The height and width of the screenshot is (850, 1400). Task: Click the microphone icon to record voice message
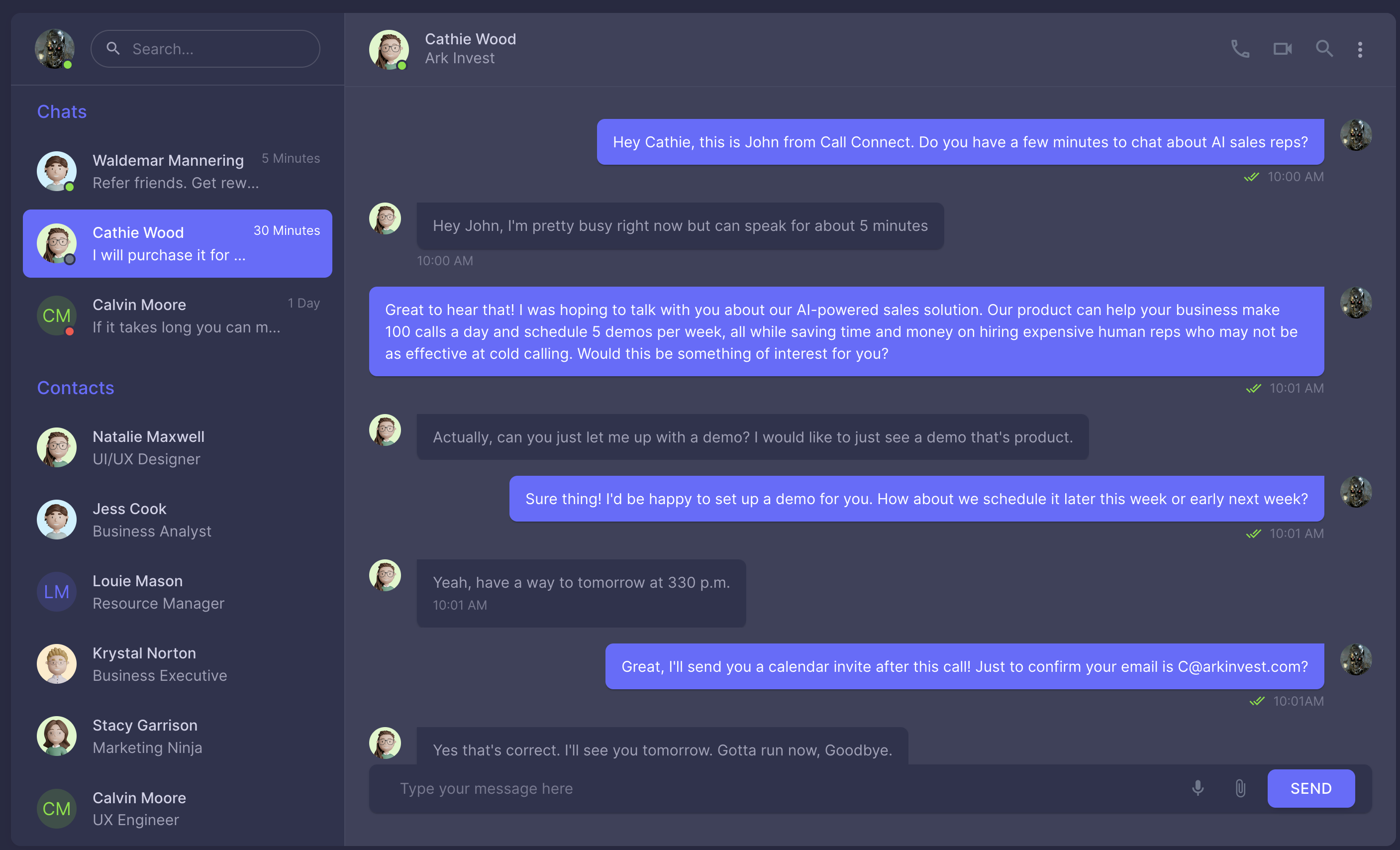[x=1198, y=789]
